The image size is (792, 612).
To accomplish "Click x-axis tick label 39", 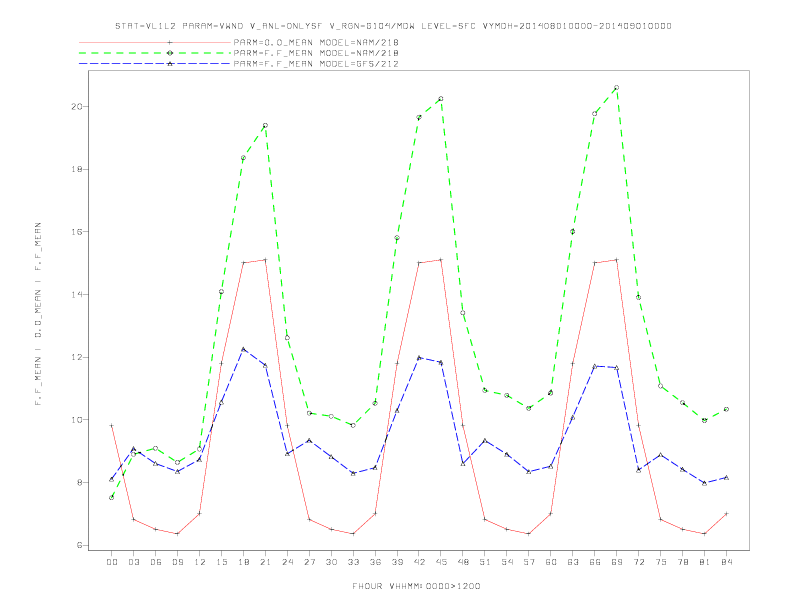I will [397, 562].
